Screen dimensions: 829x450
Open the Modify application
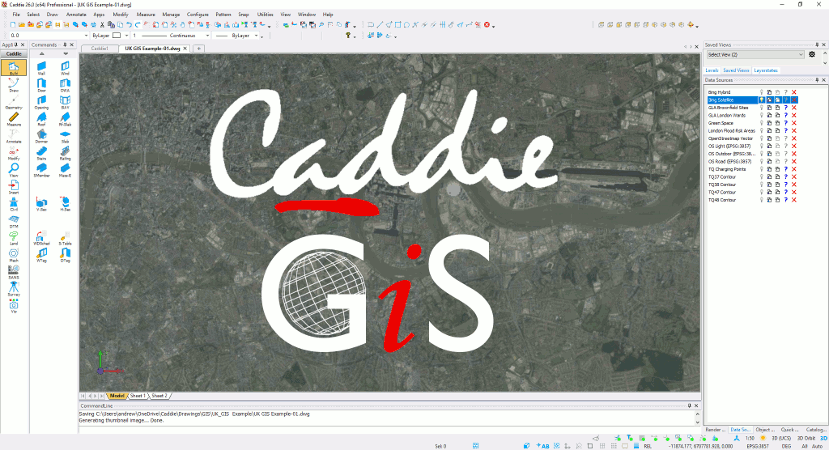14,153
